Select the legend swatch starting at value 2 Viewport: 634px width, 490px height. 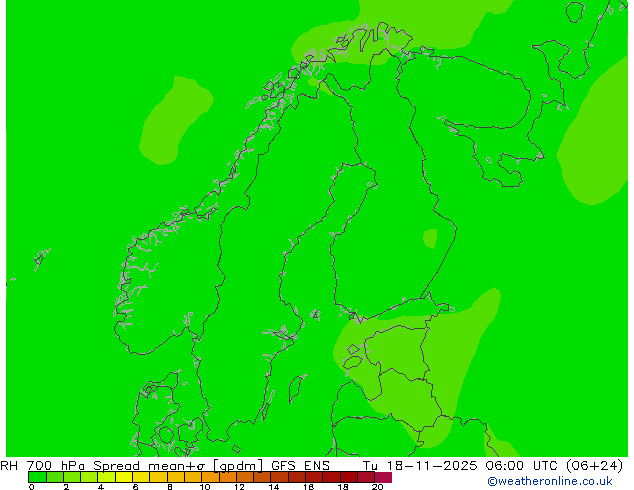coord(72,477)
